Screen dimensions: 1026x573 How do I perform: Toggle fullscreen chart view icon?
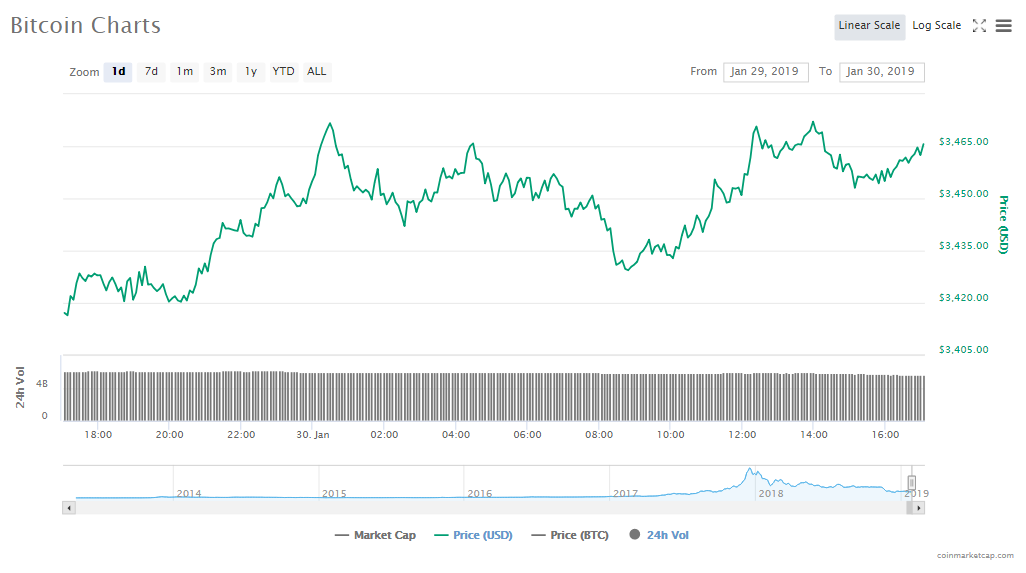click(979, 26)
